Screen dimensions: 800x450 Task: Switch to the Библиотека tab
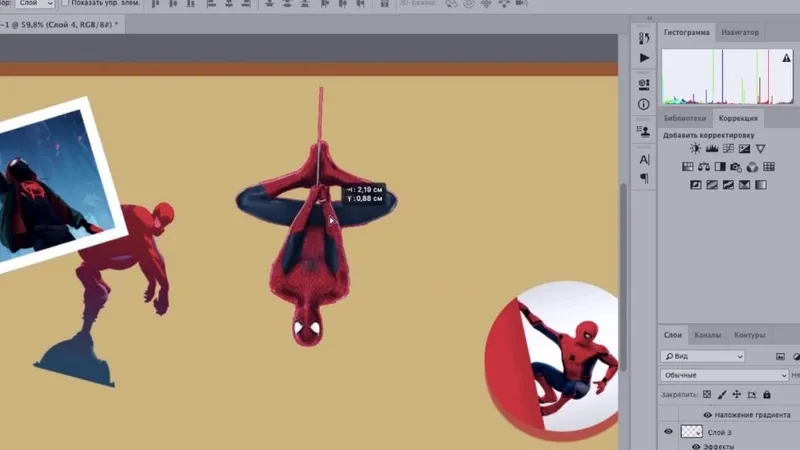pyautogui.click(x=685, y=118)
